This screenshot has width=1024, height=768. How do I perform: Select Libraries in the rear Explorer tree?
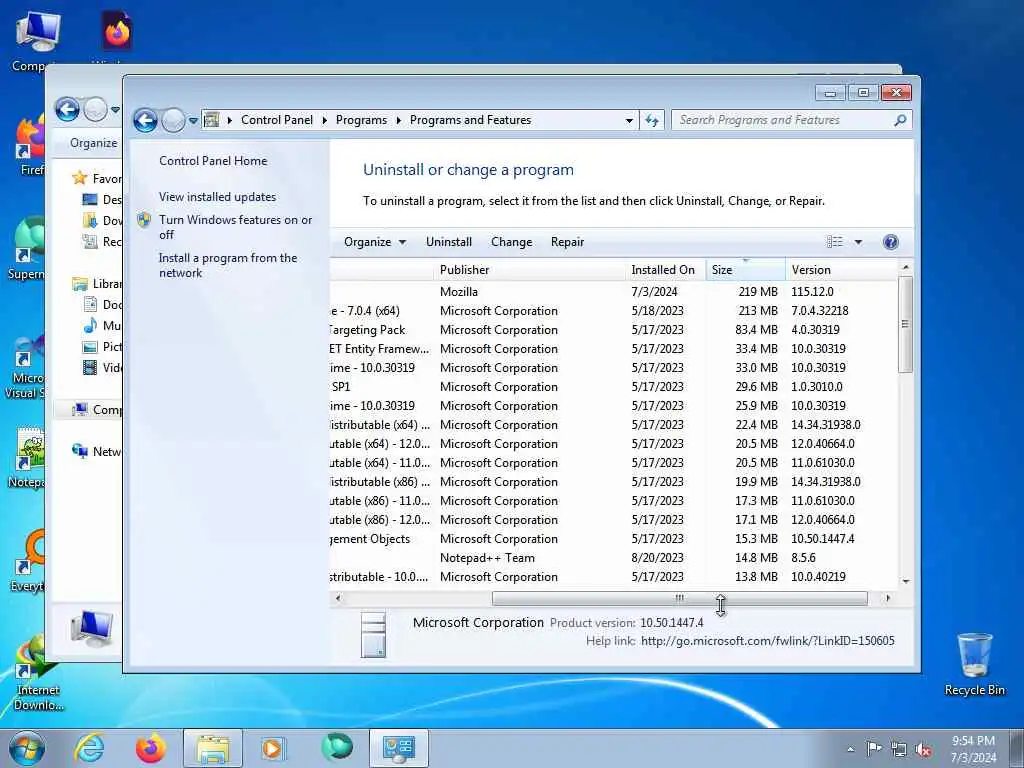(98, 283)
